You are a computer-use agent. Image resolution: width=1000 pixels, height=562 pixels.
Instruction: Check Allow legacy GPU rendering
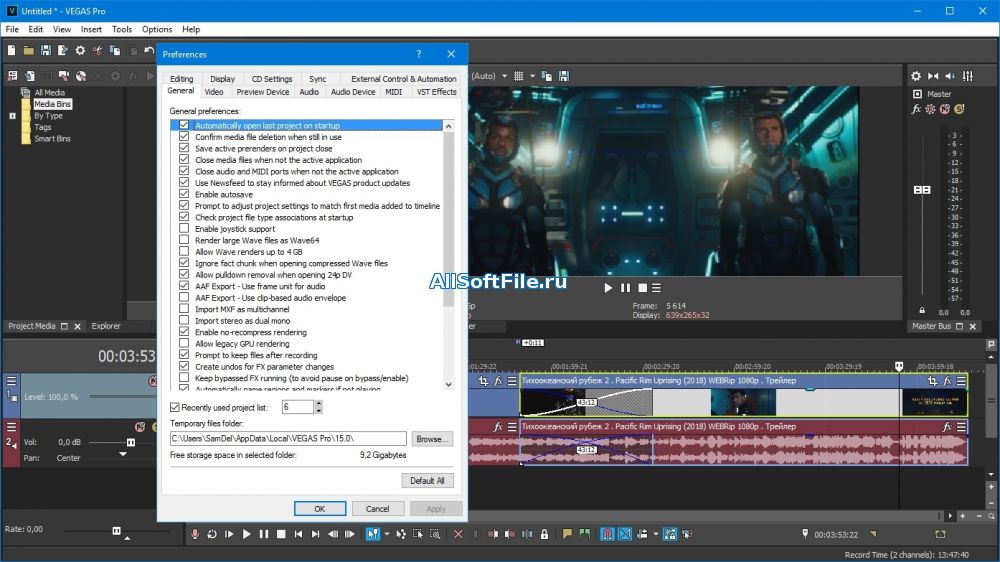184,343
